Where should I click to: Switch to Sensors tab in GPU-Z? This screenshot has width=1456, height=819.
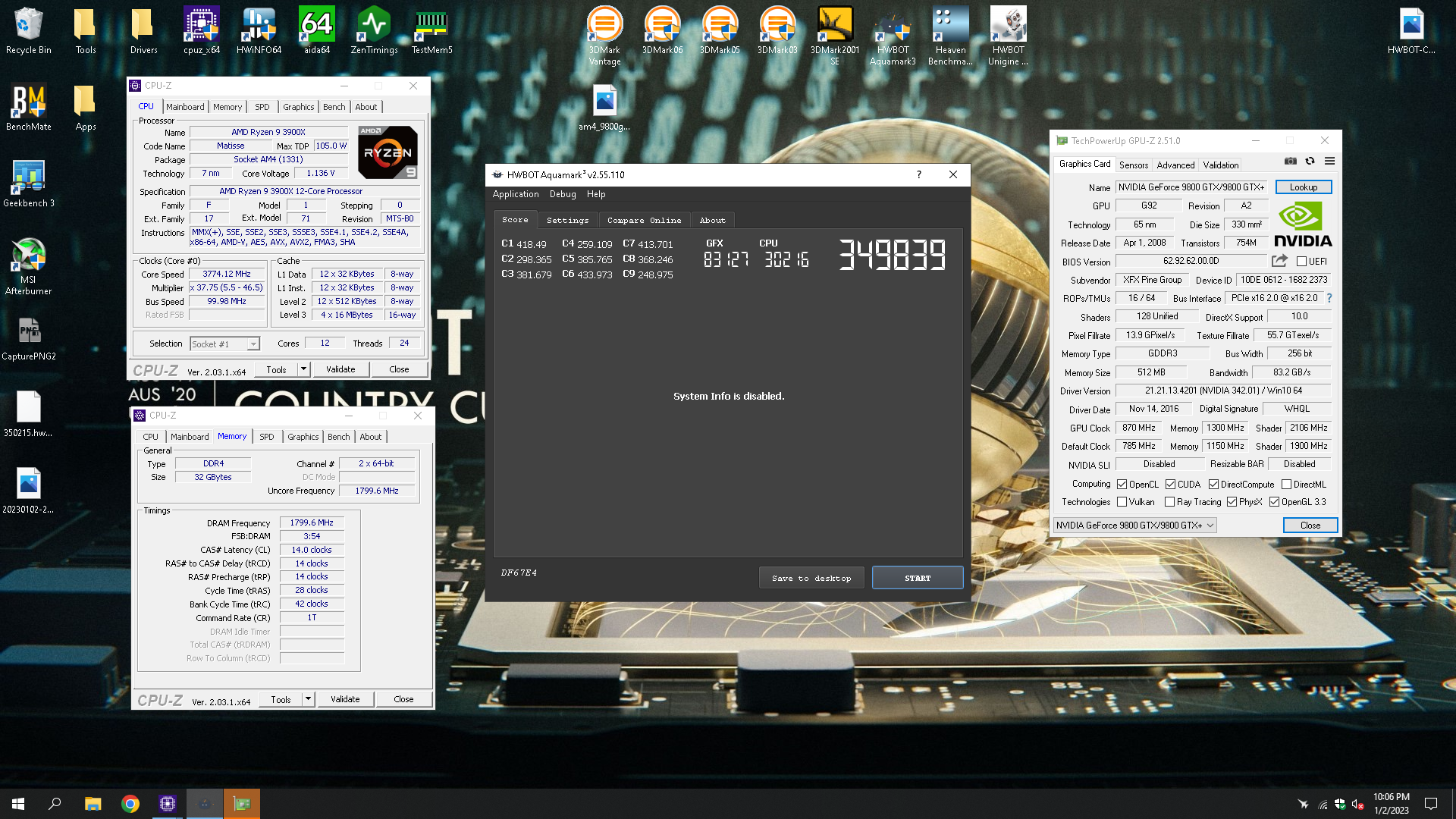click(x=1134, y=165)
